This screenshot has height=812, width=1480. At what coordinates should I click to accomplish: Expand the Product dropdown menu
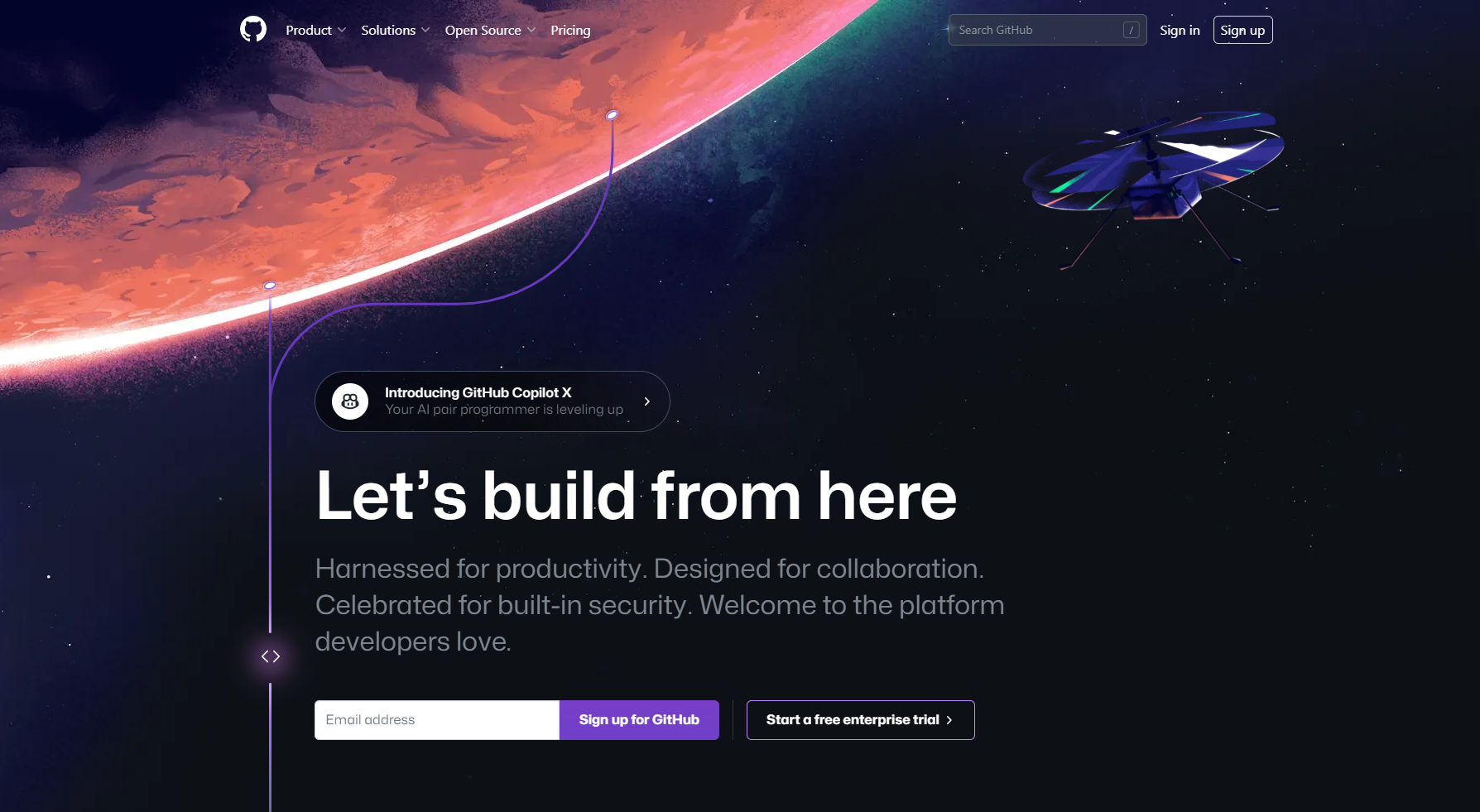[x=316, y=30]
